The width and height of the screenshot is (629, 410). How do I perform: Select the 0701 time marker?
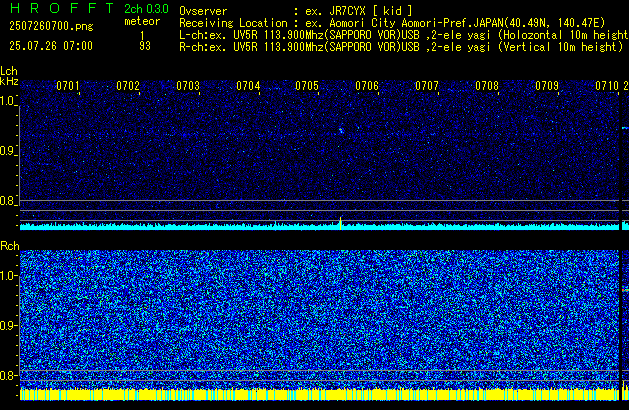(68, 86)
